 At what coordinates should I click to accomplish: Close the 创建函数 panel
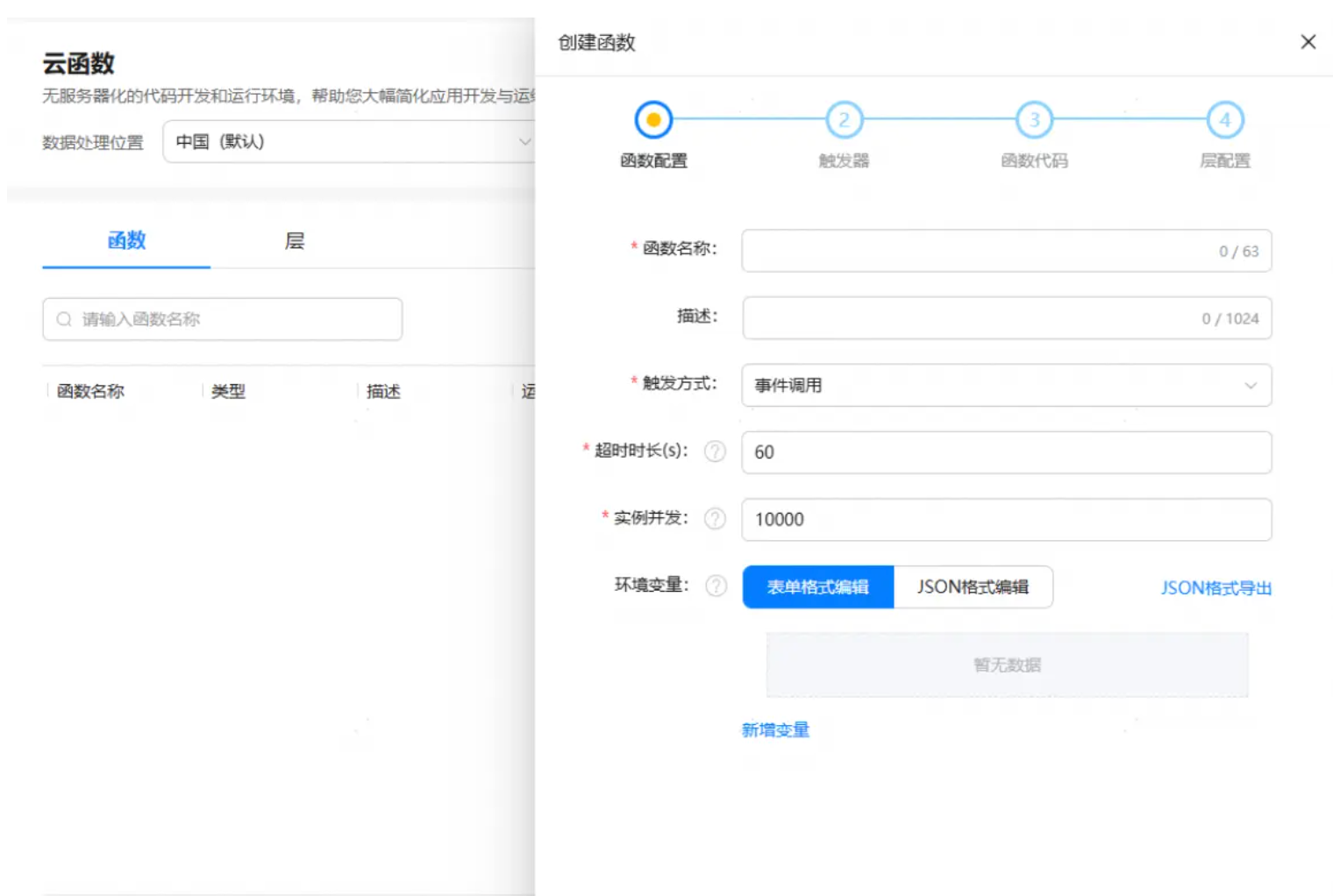pos(1308,41)
